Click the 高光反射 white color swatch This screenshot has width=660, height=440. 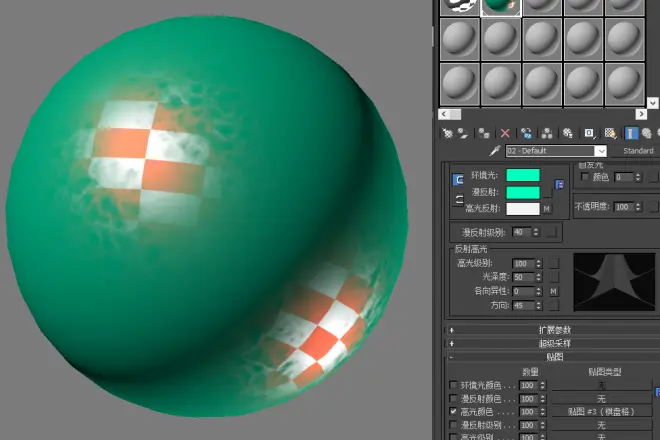(x=523, y=208)
